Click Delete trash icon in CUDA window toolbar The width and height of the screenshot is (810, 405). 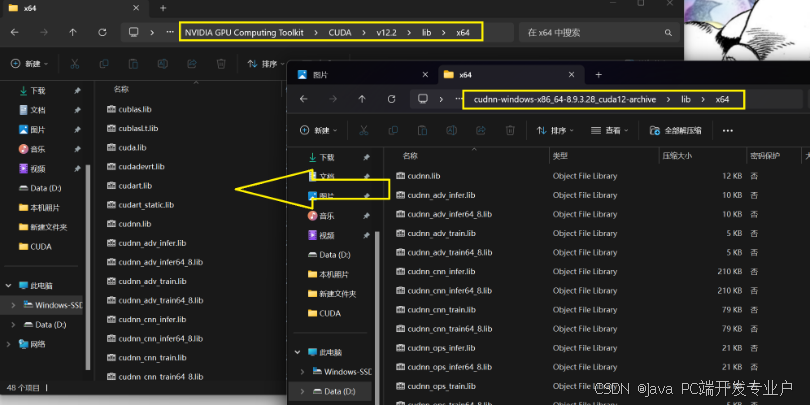click(x=221, y=64)
